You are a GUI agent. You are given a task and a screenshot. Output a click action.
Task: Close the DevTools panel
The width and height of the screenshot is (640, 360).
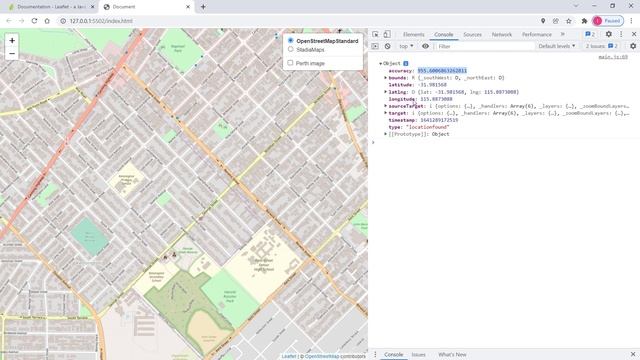pyautogui.click(x=633, y=35)
